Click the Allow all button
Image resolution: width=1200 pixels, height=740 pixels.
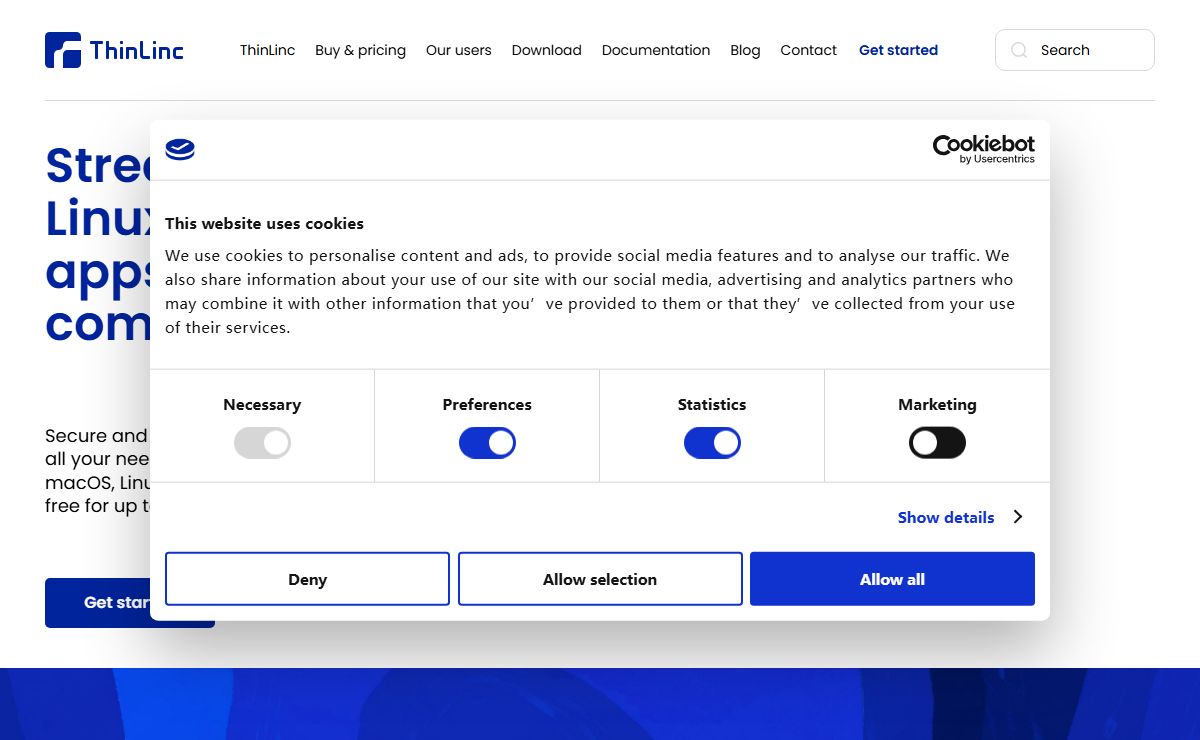pos(892,579)
